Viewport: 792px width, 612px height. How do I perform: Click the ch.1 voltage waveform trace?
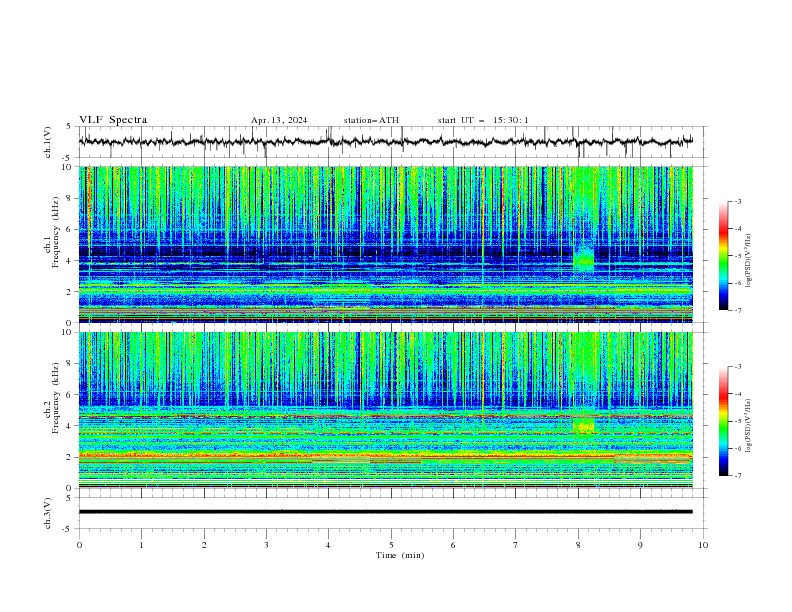(x=385, y=141)
